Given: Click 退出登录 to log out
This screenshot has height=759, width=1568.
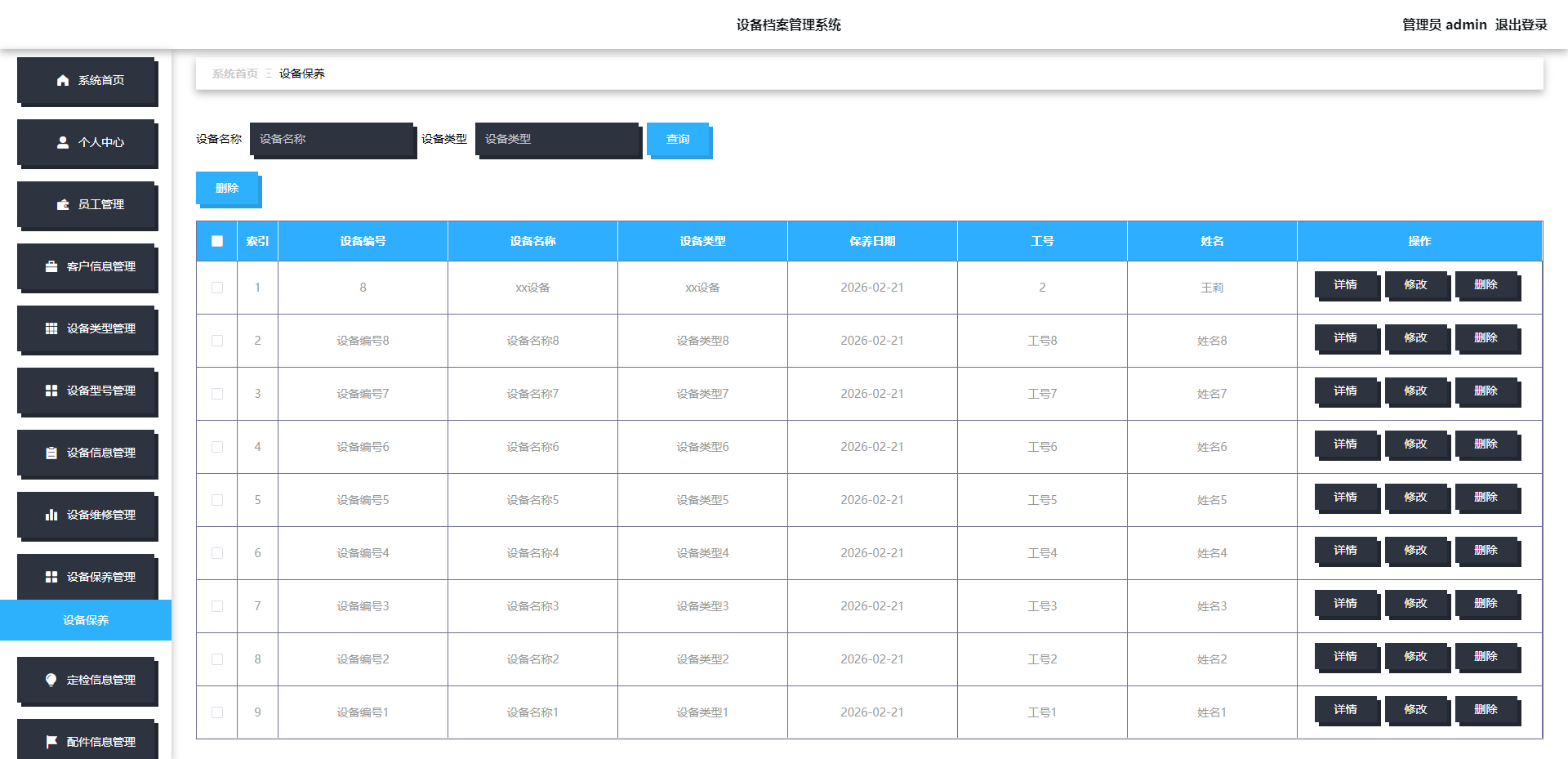Looking at the screenshot, I should click(x=1521, y=25).
